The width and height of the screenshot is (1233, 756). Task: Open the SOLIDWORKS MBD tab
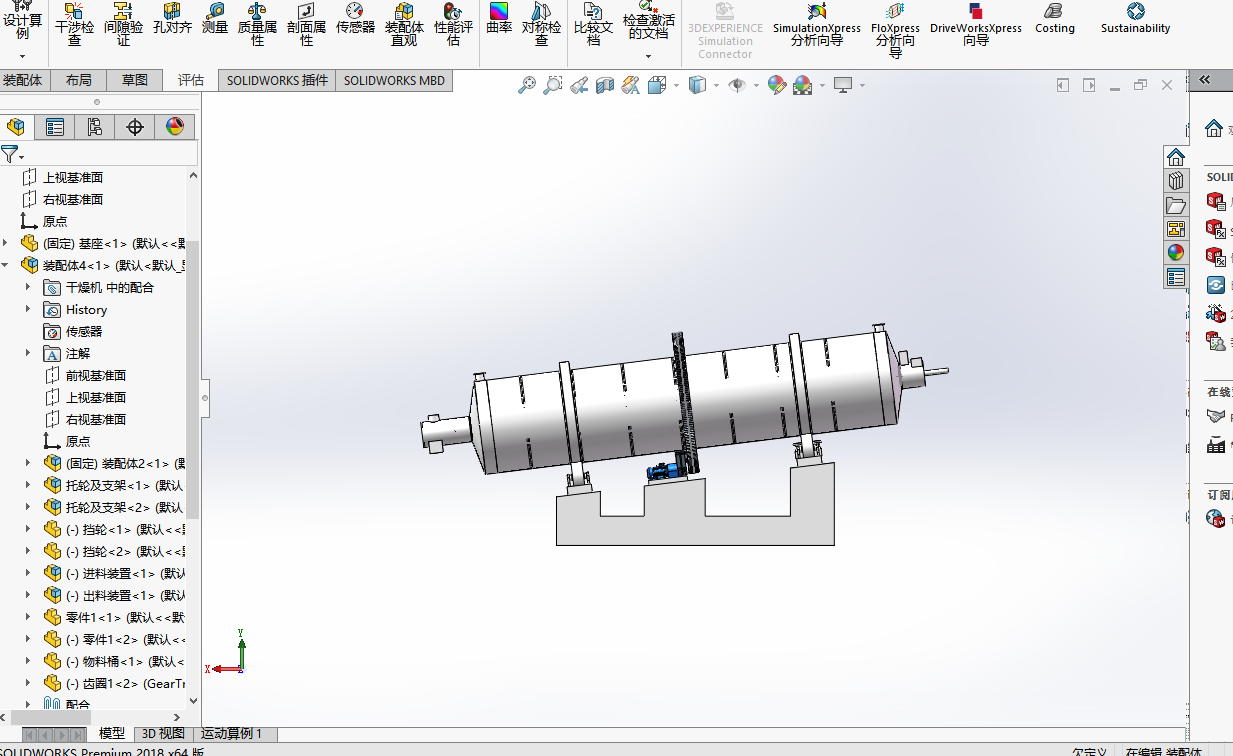point(394,80)
